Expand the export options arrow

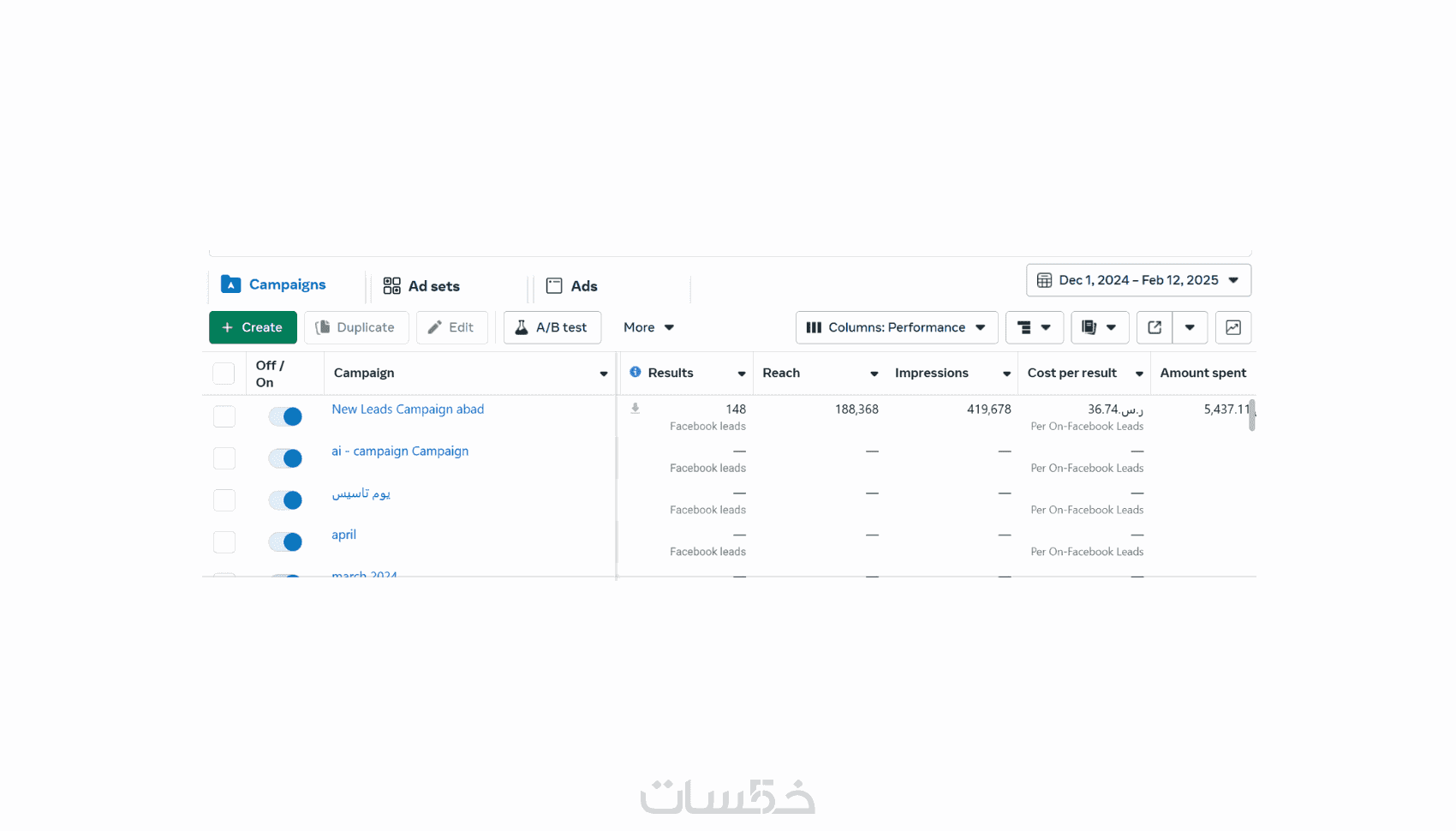pyautogui.click(x=1190, y=327)
